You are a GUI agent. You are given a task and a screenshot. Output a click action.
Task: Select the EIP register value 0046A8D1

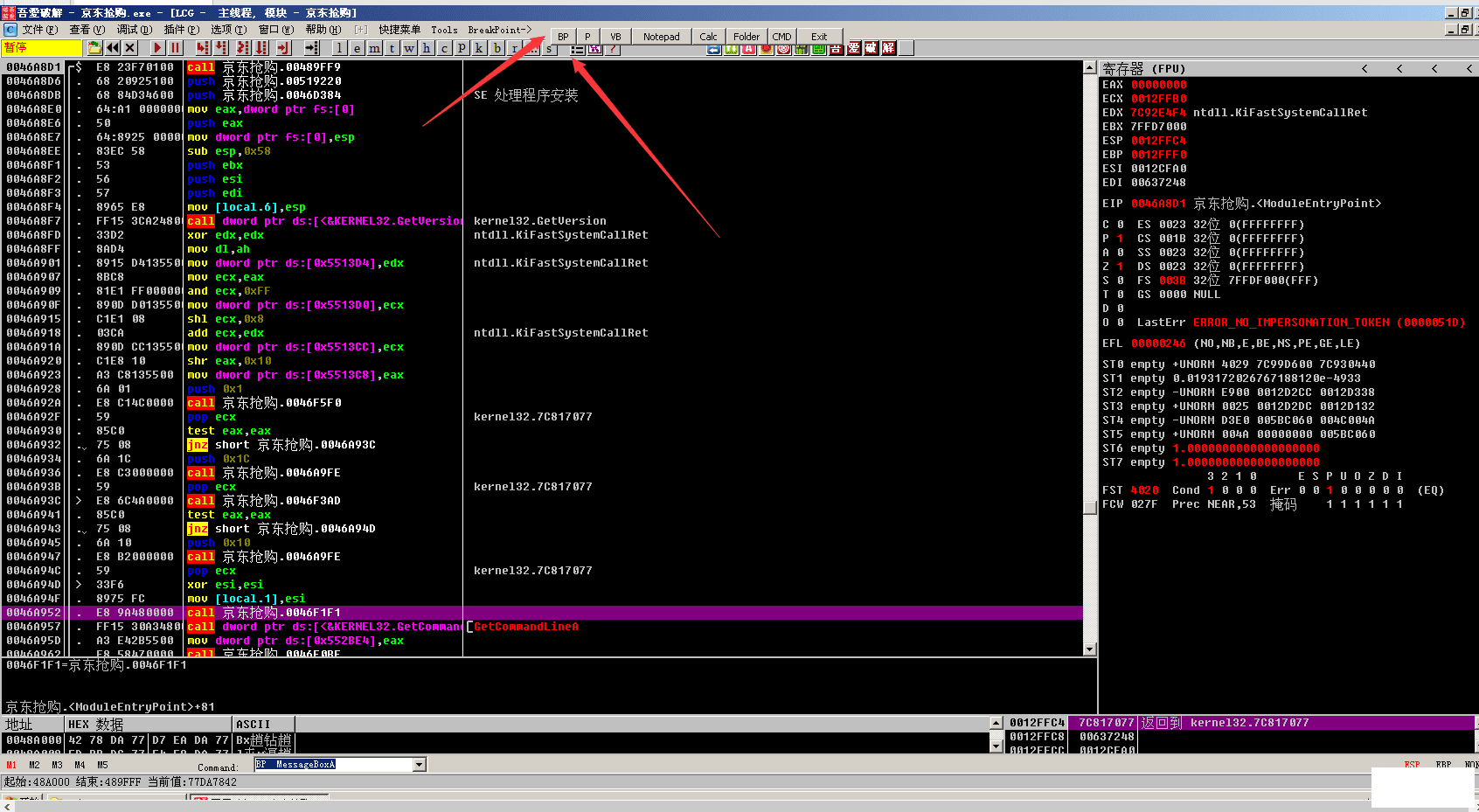(x=1158, y=204)
